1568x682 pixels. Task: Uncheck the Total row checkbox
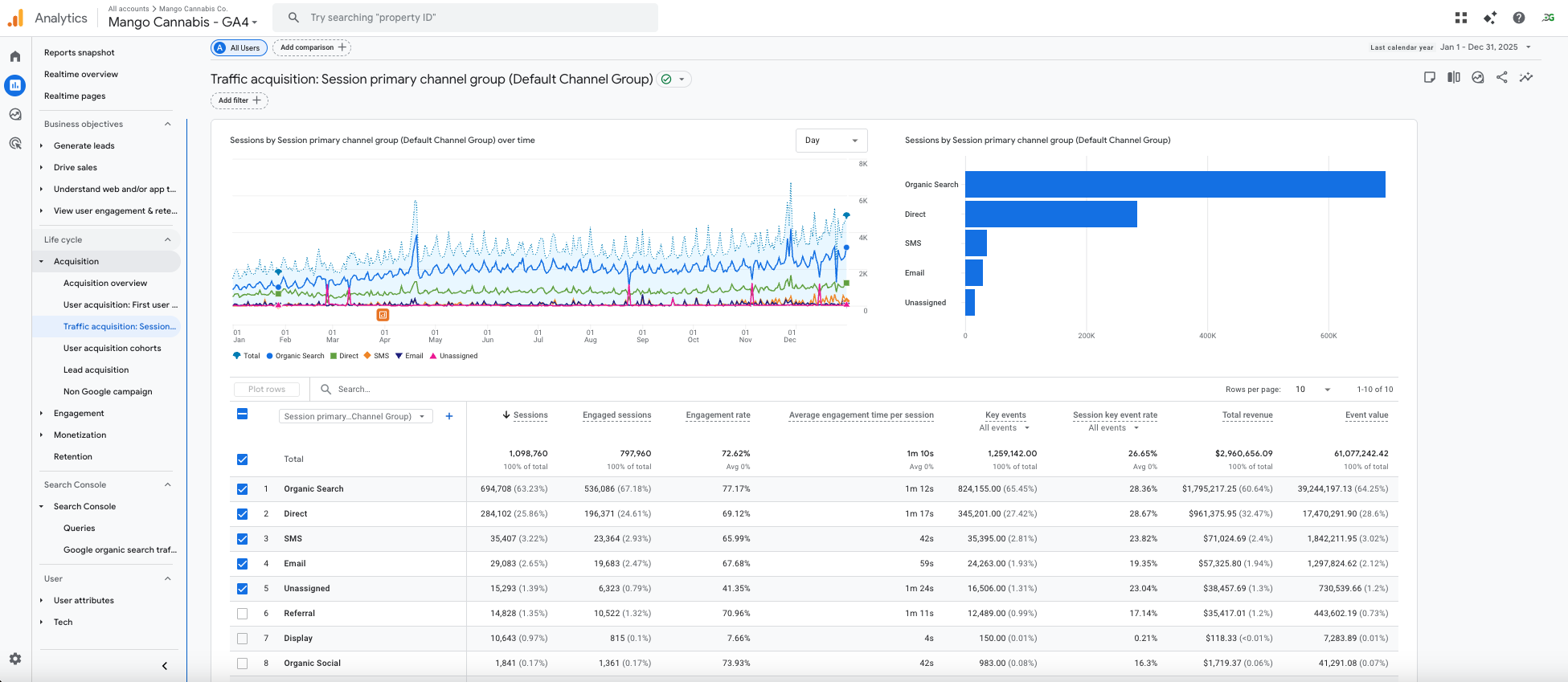click(243, 459)
